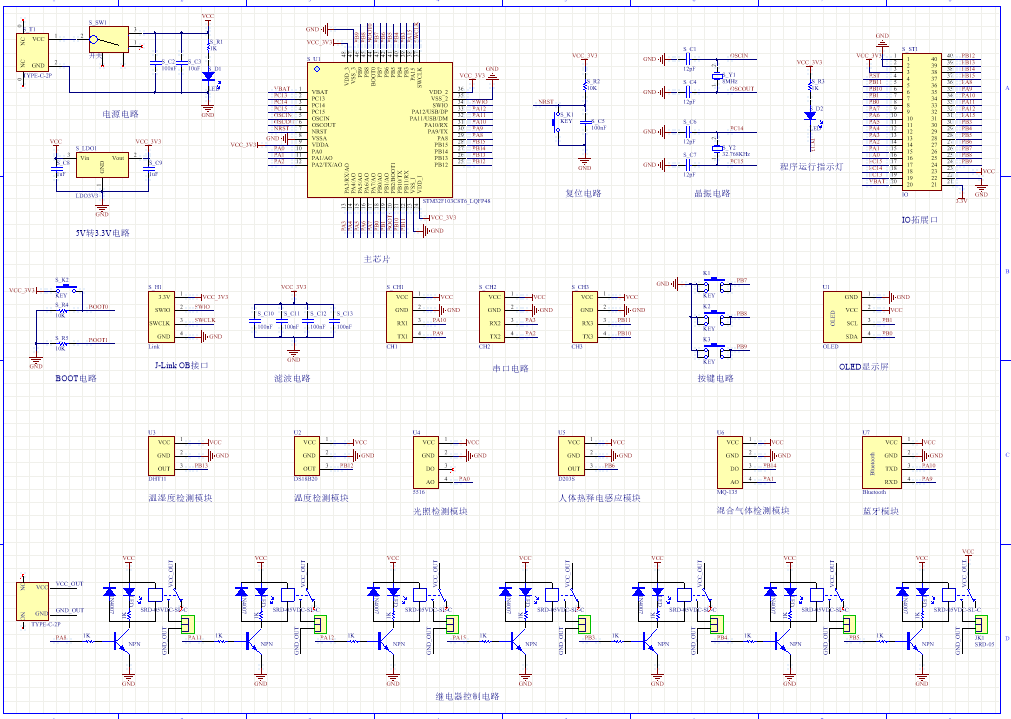Screen dimensions: 1011x719
Task: Click the K1 key switch in the button circuit
Action: coord(716,286)
